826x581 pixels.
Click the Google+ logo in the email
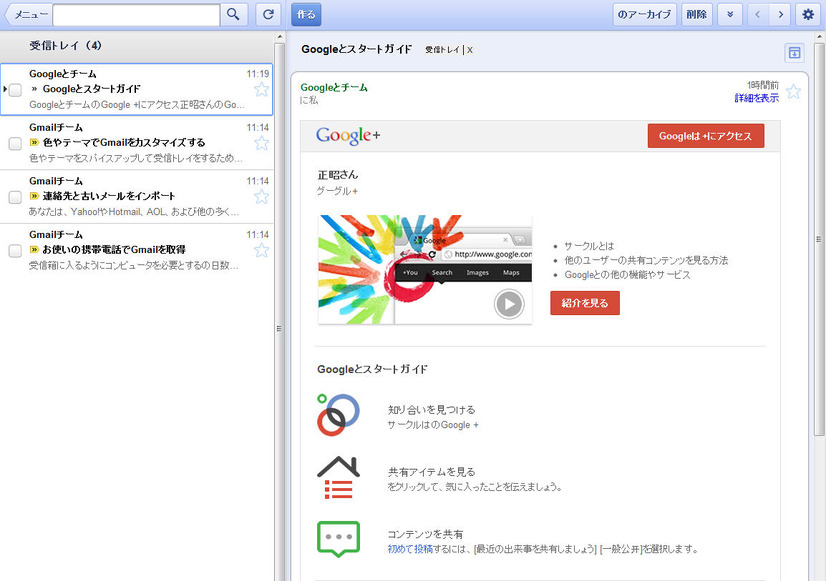point(348,136)
